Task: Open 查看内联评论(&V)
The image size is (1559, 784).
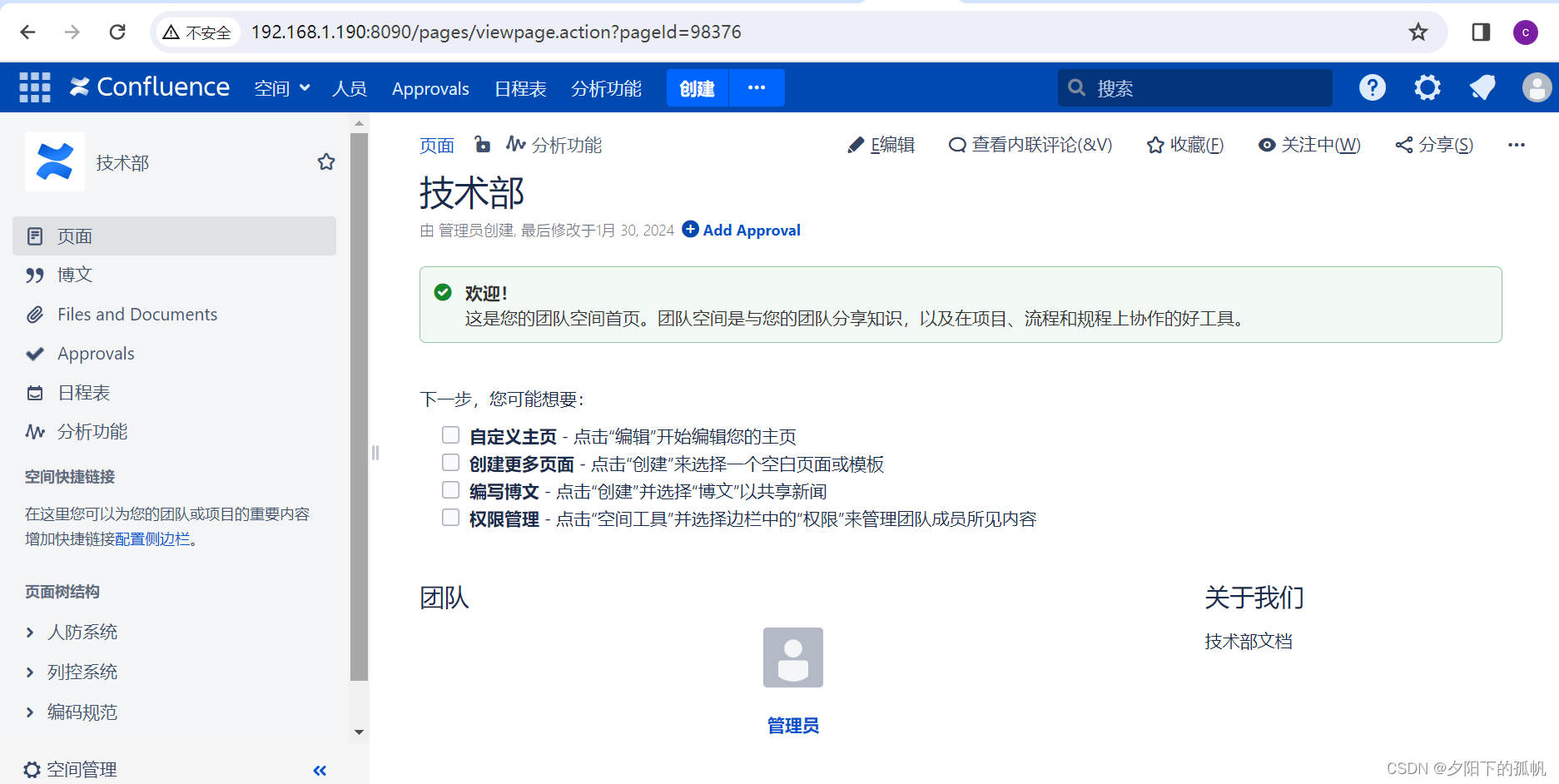Action: (x=1030, y=145)
